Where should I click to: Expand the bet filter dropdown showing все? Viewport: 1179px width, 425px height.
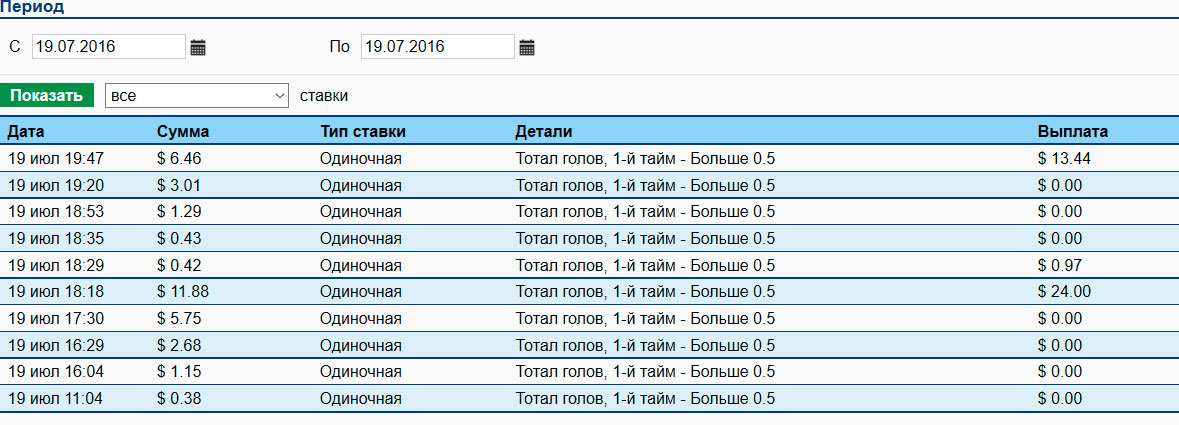click(x=196, y=96)
